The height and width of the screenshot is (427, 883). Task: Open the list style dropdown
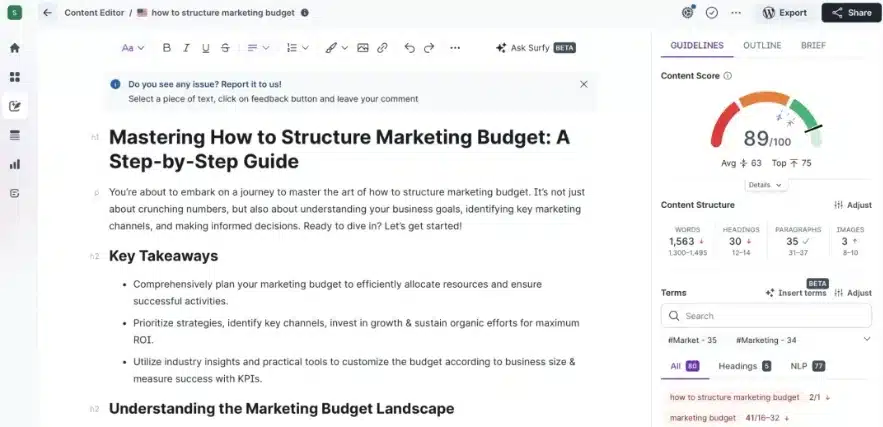click(297, 48)
